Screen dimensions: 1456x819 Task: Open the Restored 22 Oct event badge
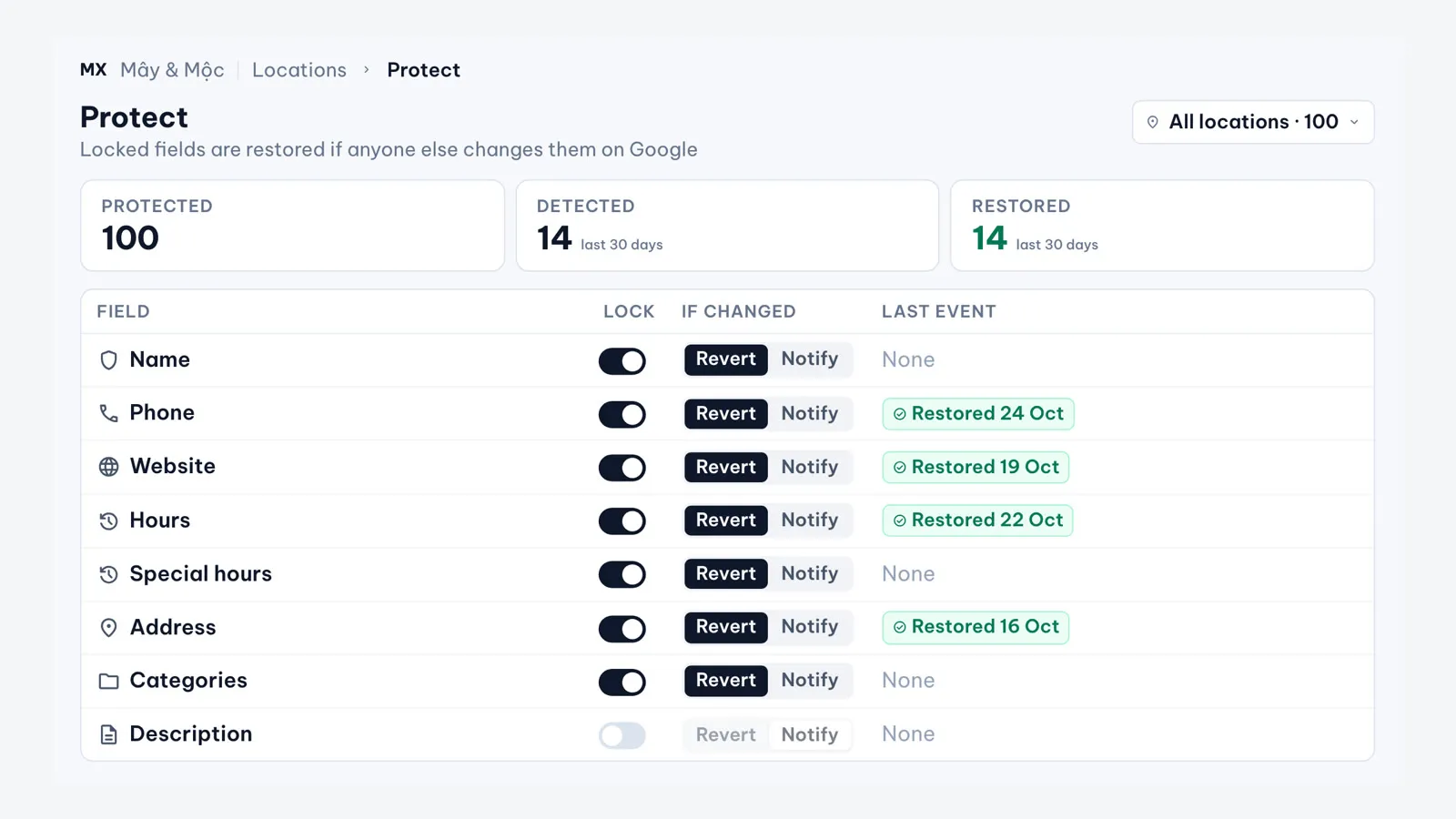pos(977,521)
